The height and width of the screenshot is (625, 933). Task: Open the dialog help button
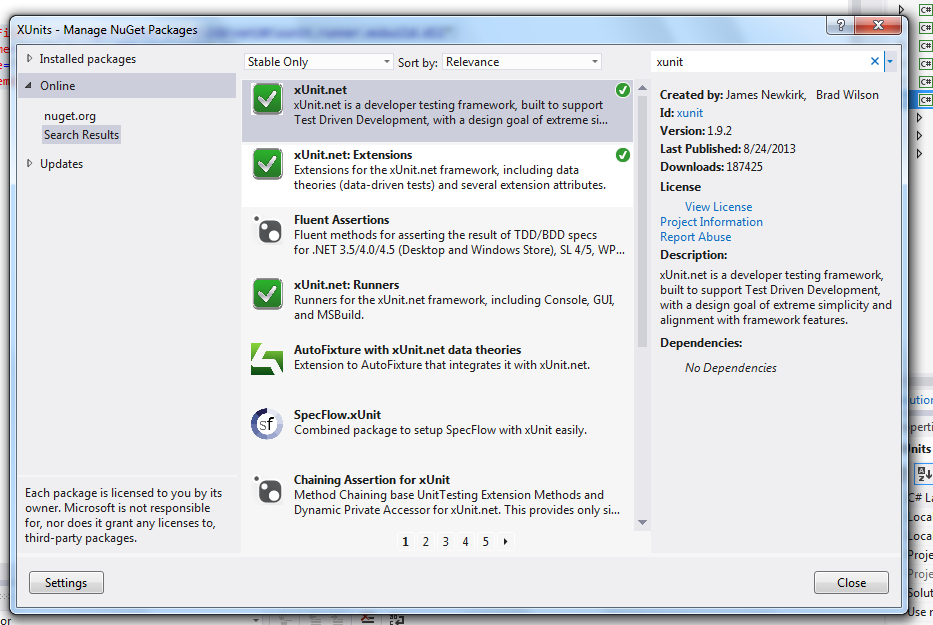tap(840, 25)
